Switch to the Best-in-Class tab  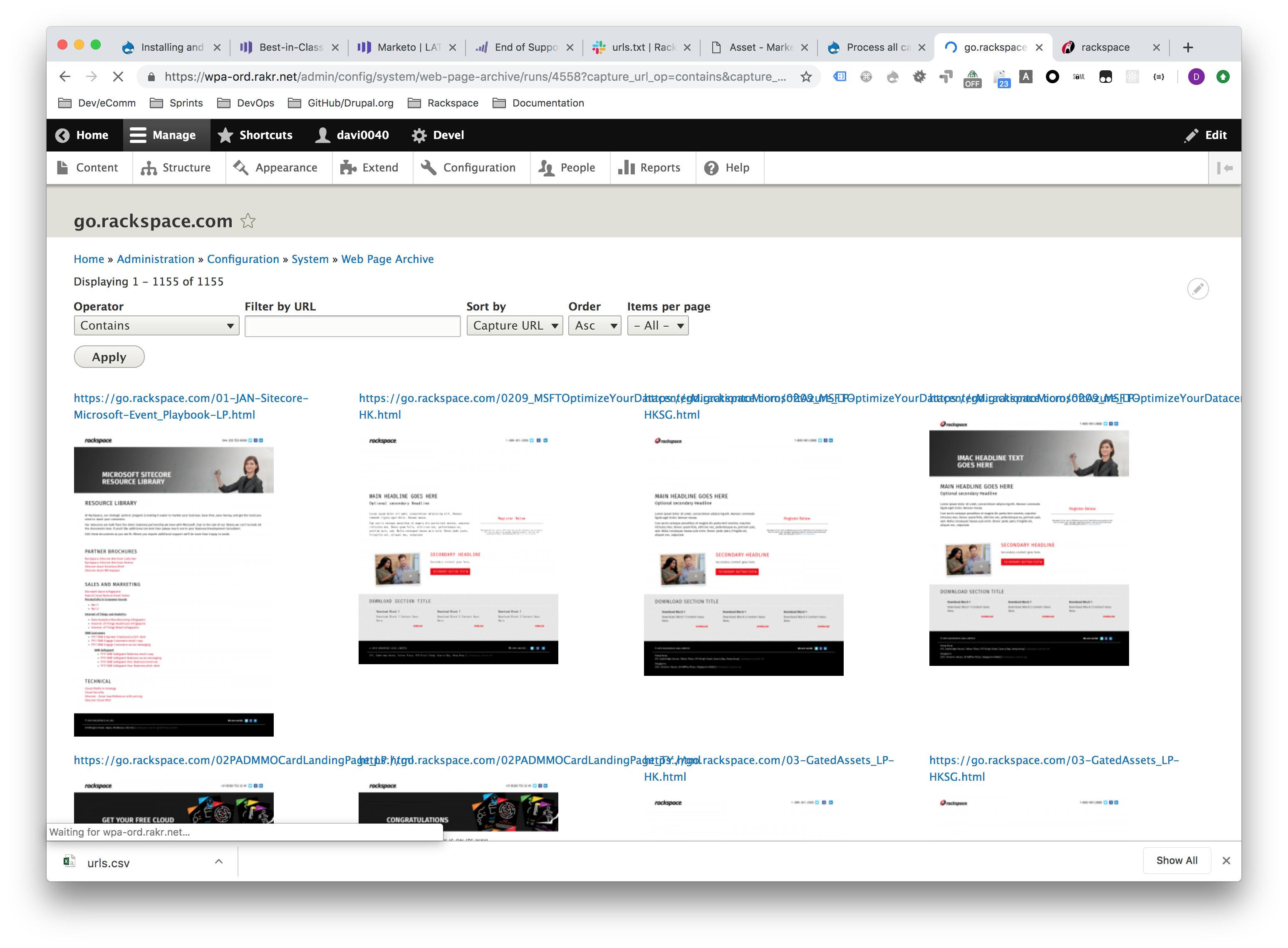point(290,47)
